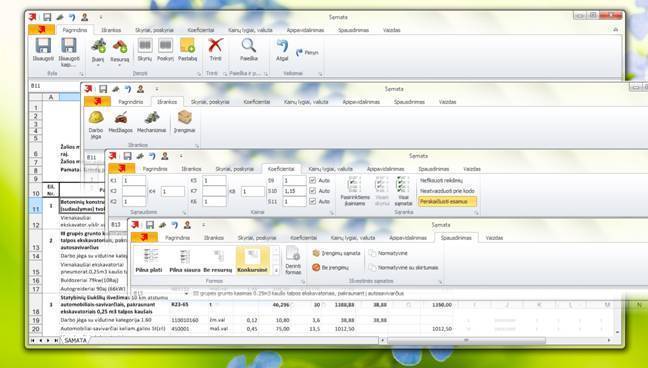Image resolution: width=648 pixels, height=368 pixels.
Task: Open dropdown arrow under Darbą button
Action: pyautogui.click(x=98, y=65)
